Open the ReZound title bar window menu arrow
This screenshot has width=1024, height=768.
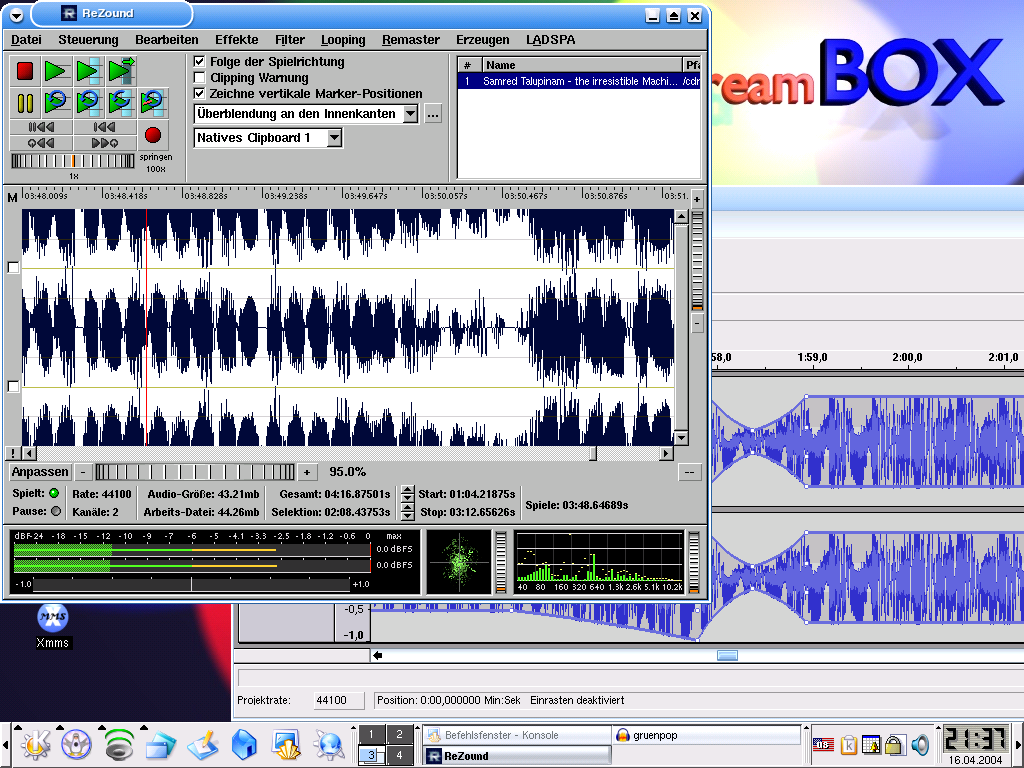16,14
